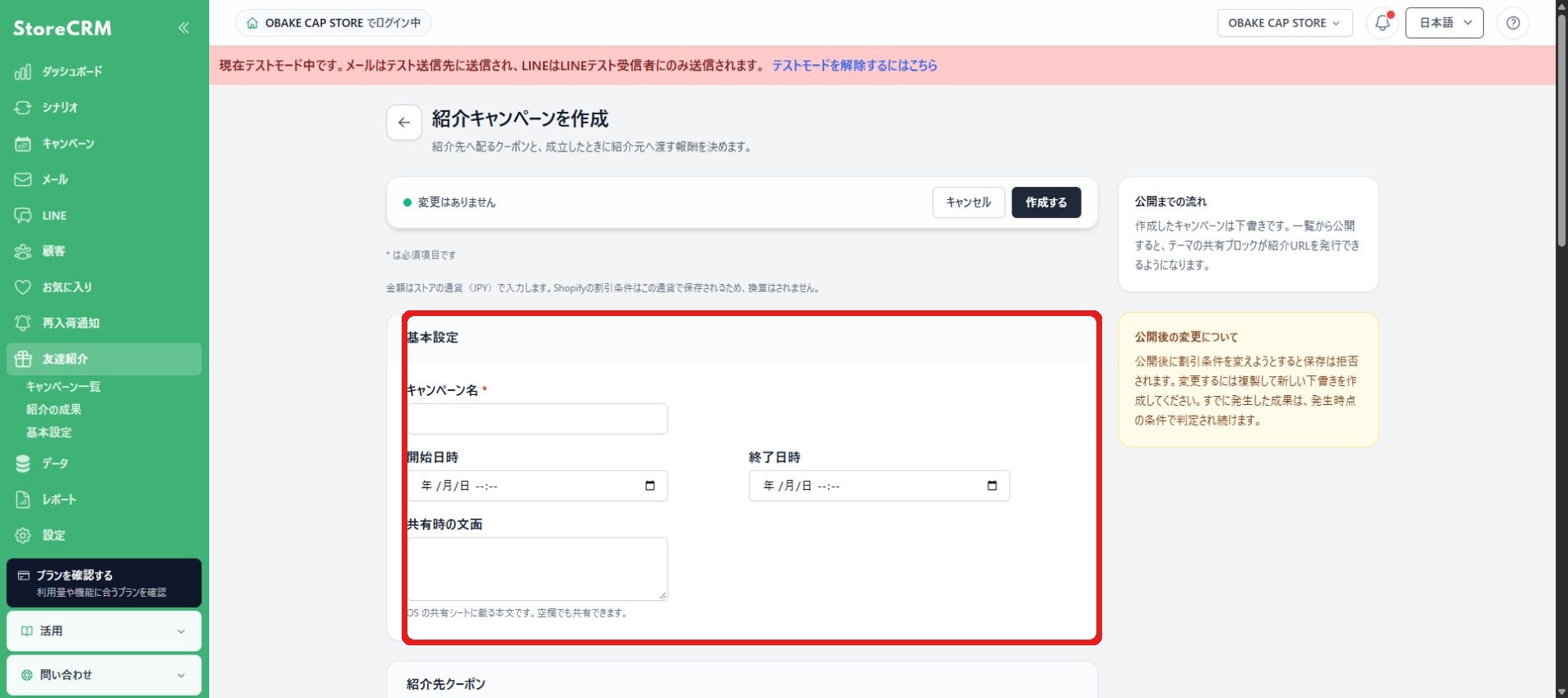Click the キャンセル button
The image size is (1568, 698).
(x=969, y=202)
